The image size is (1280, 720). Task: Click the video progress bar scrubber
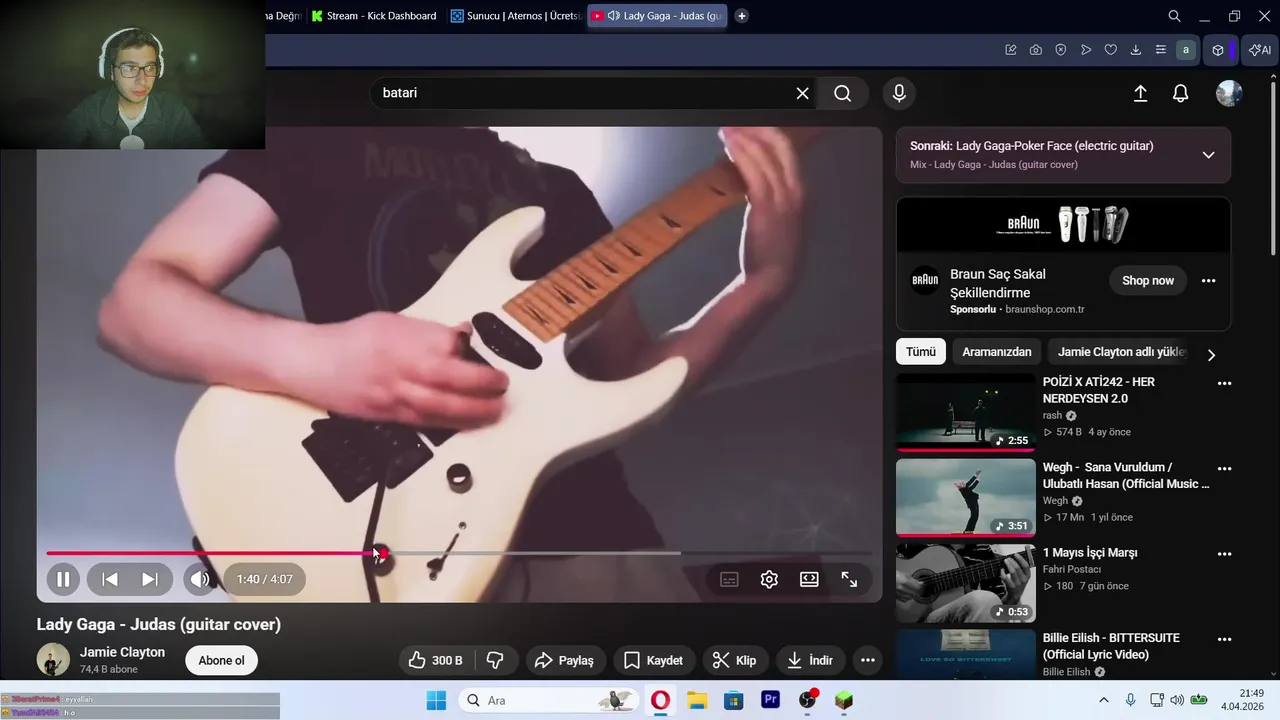(384, 553)
